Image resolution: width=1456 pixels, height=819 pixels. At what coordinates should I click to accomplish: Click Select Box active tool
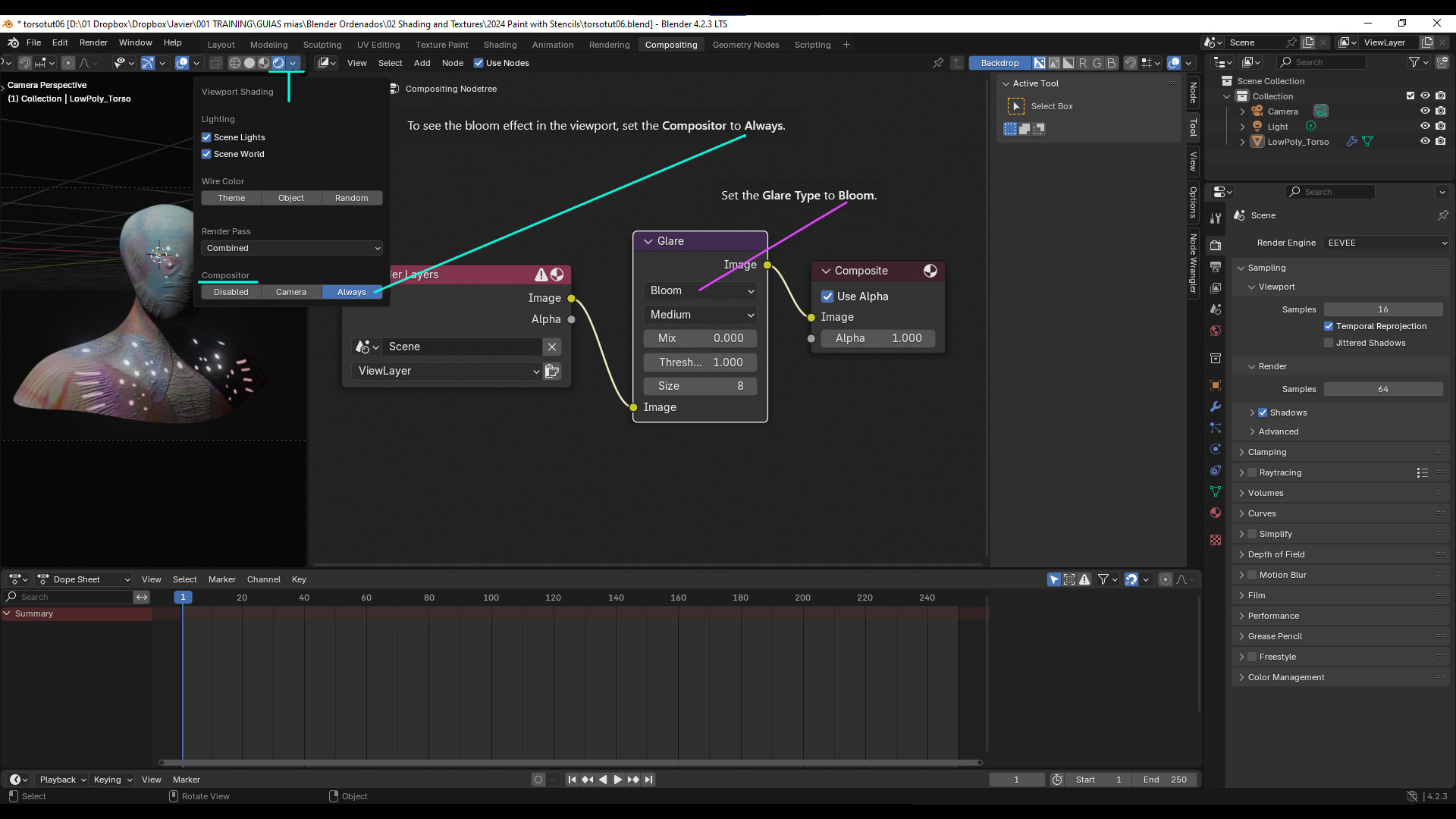(1016, 106)
